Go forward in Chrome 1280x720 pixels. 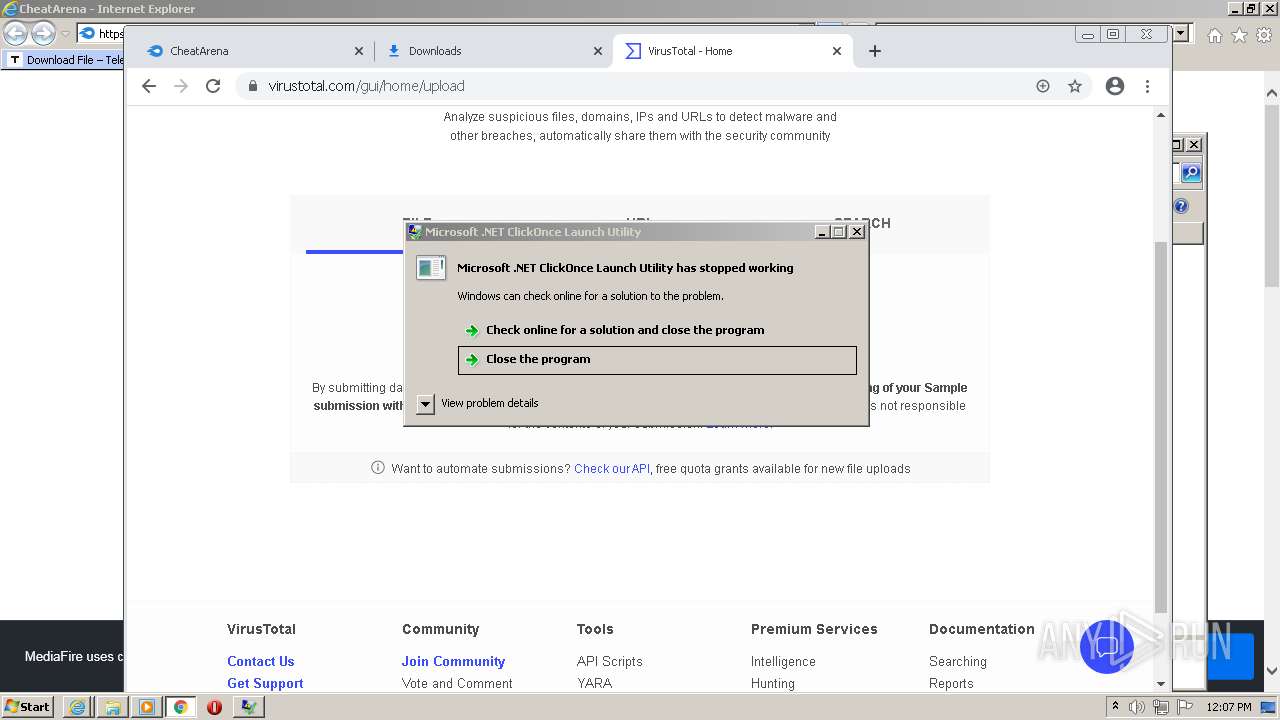[181, 86]
